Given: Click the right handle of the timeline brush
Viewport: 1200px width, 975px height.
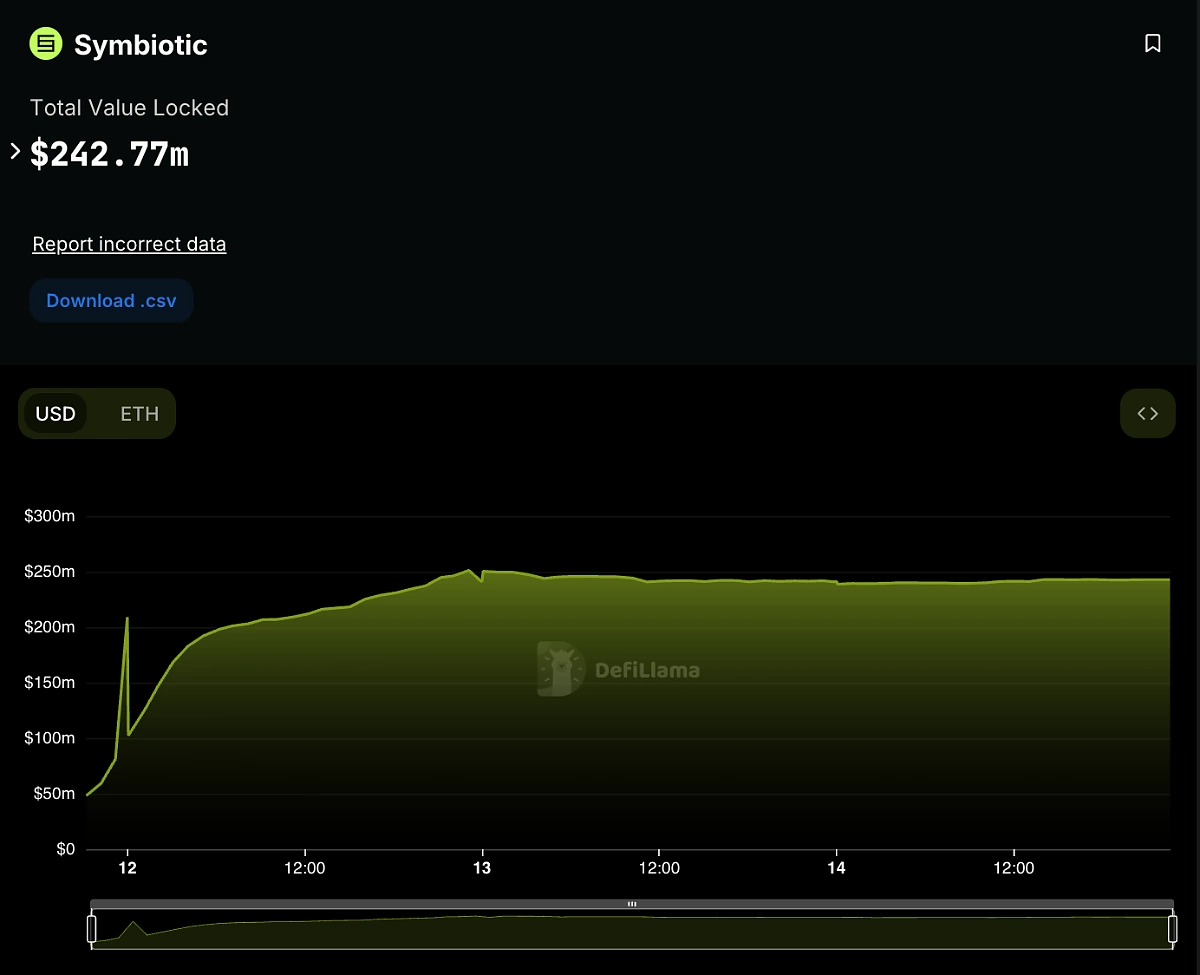Looking at the screenshot, I should point(1172,930).
